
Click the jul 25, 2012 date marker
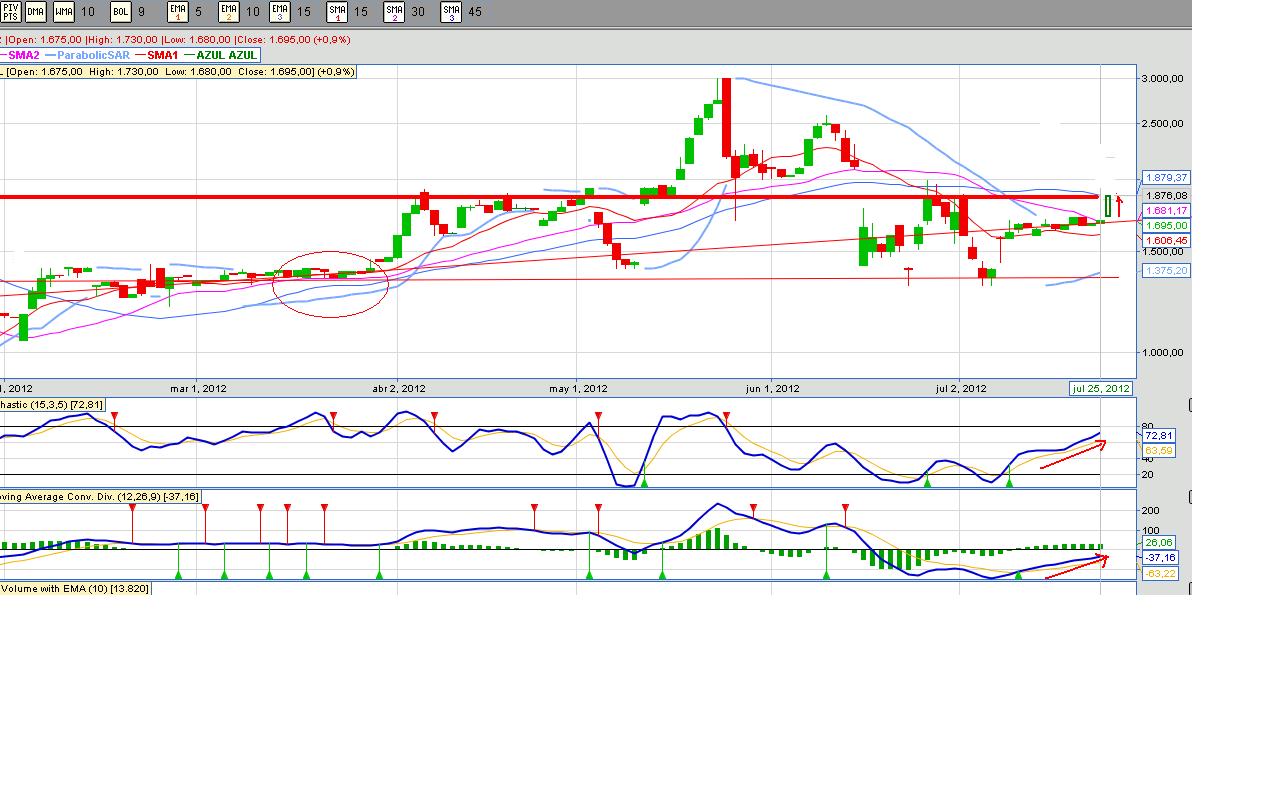(x=1101, y=389)
